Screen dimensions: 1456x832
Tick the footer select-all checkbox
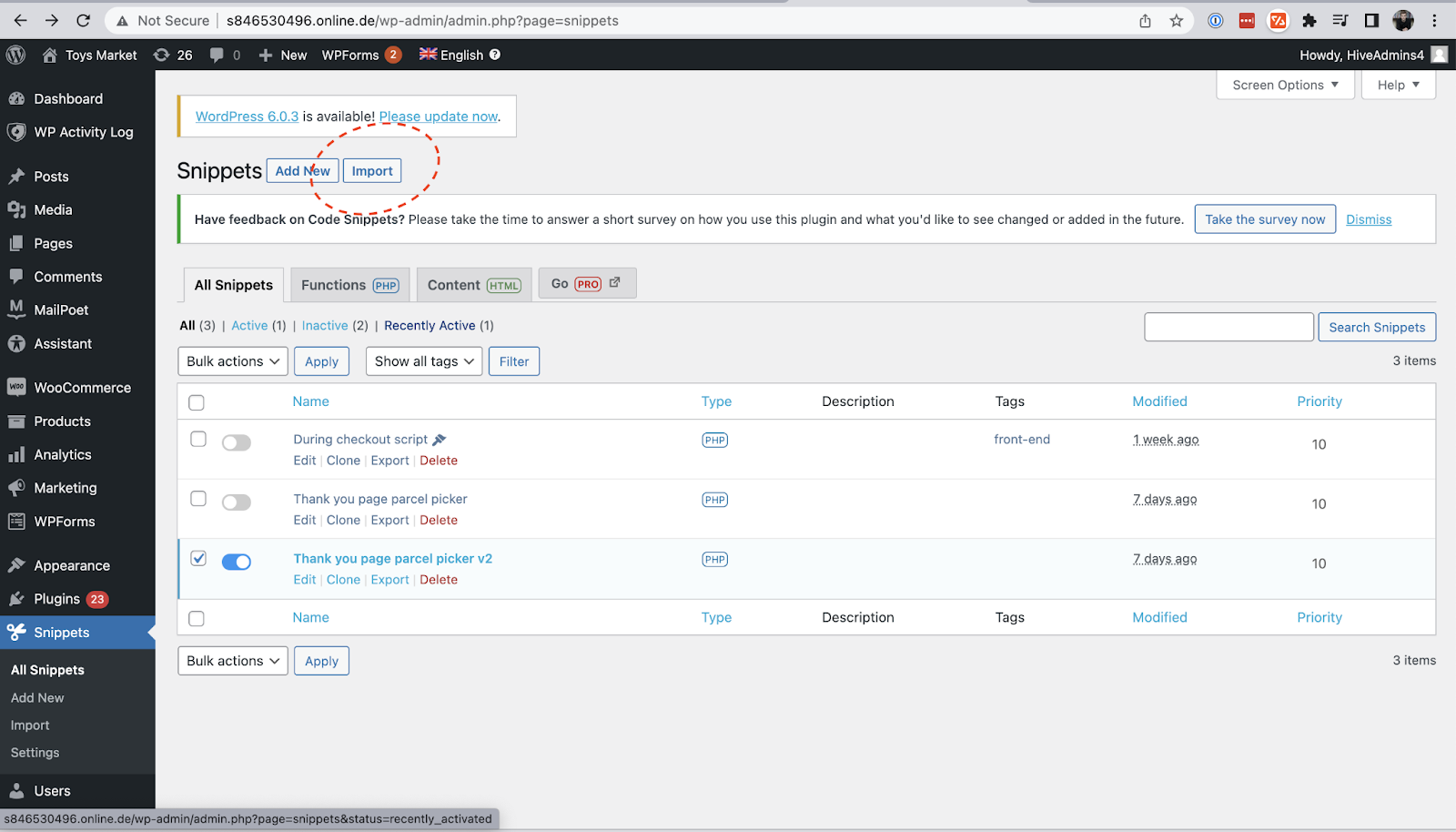coord(197,619)
